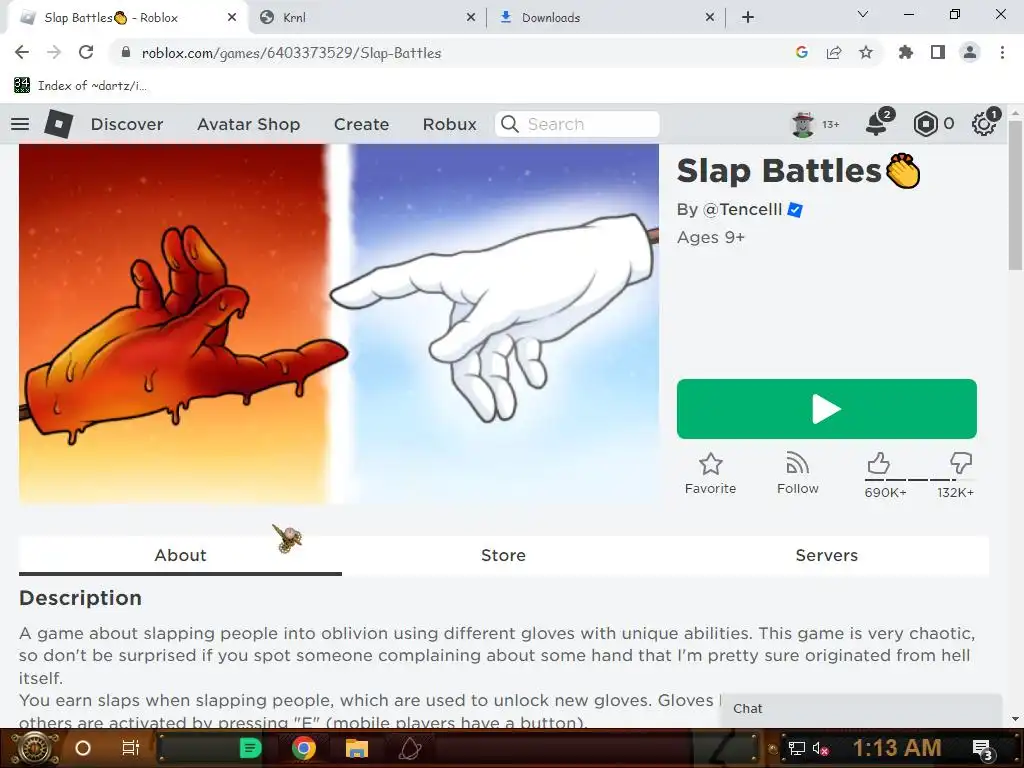Switch to the Servers tab
Image resolution: width=1024 pixels, height=768 pixels.
827,555
